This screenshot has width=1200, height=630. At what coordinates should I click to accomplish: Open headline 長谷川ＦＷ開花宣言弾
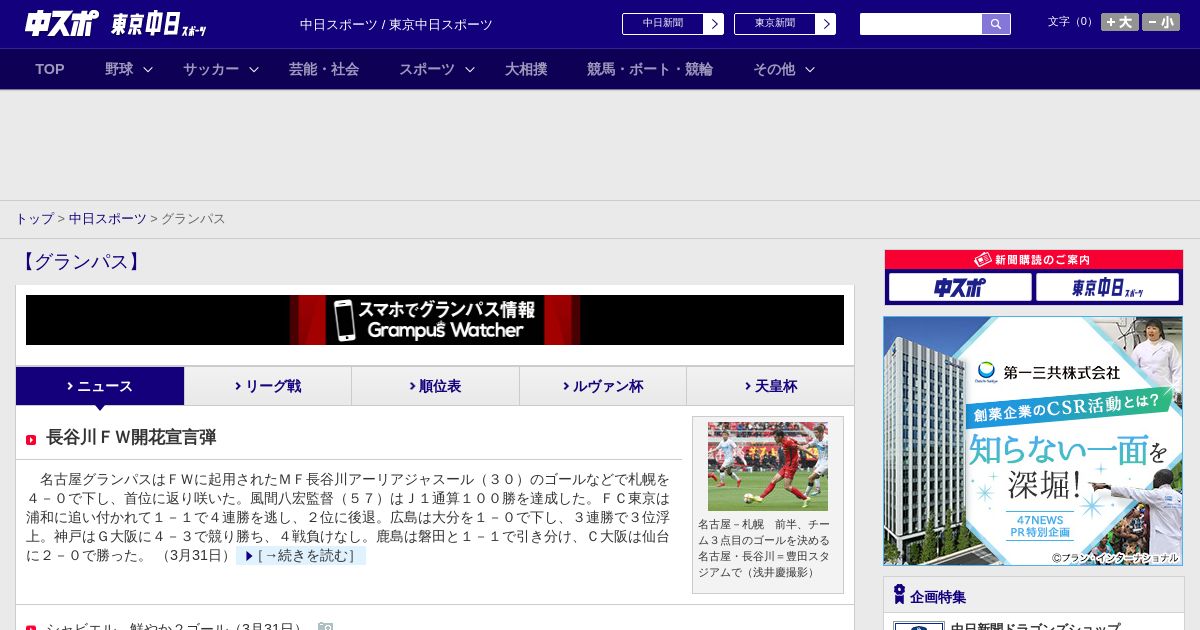click(131, 437)
